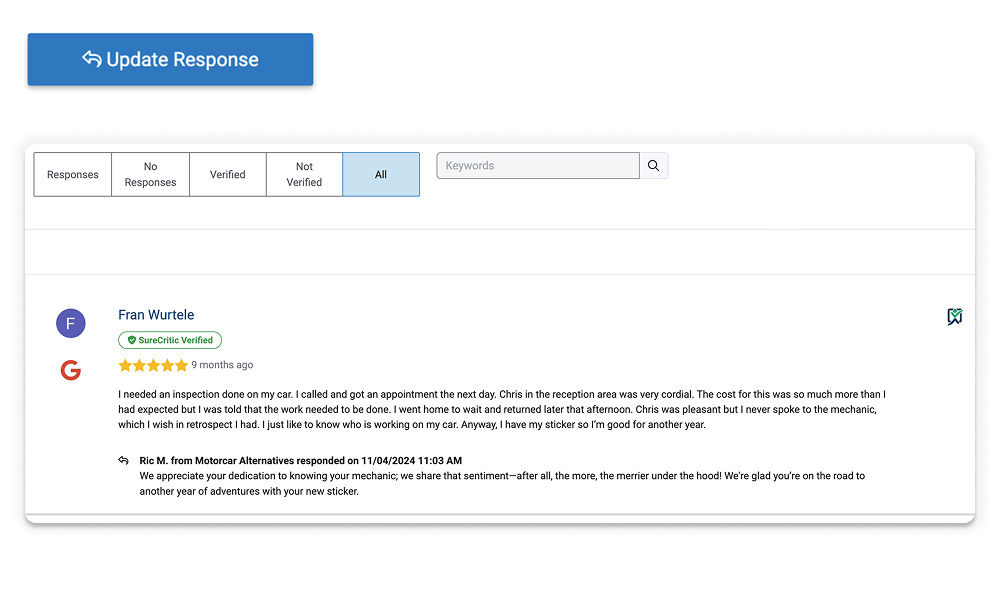This screenshot has height=593, width=1000.
Task: Select the Not Verified filter
Action: 304,175
